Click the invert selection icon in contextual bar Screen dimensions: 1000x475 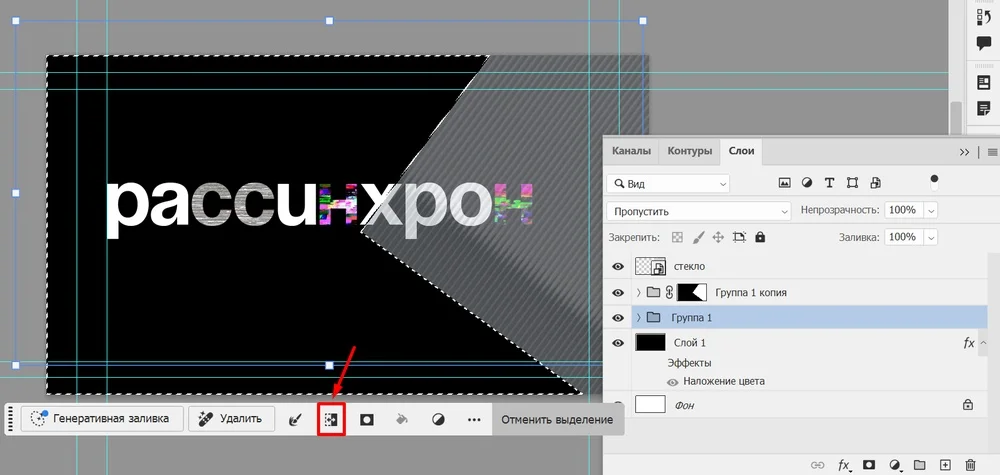pos(331,420)
